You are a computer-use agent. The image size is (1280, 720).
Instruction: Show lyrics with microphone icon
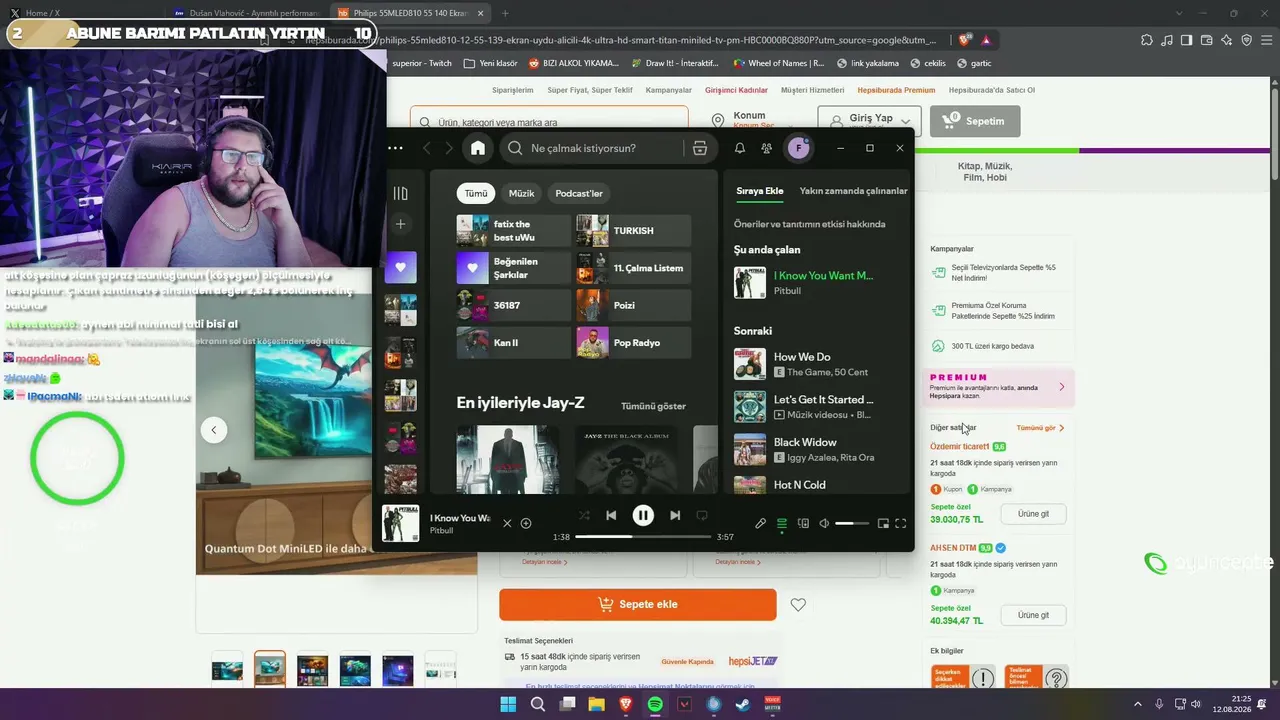point(761,523)
